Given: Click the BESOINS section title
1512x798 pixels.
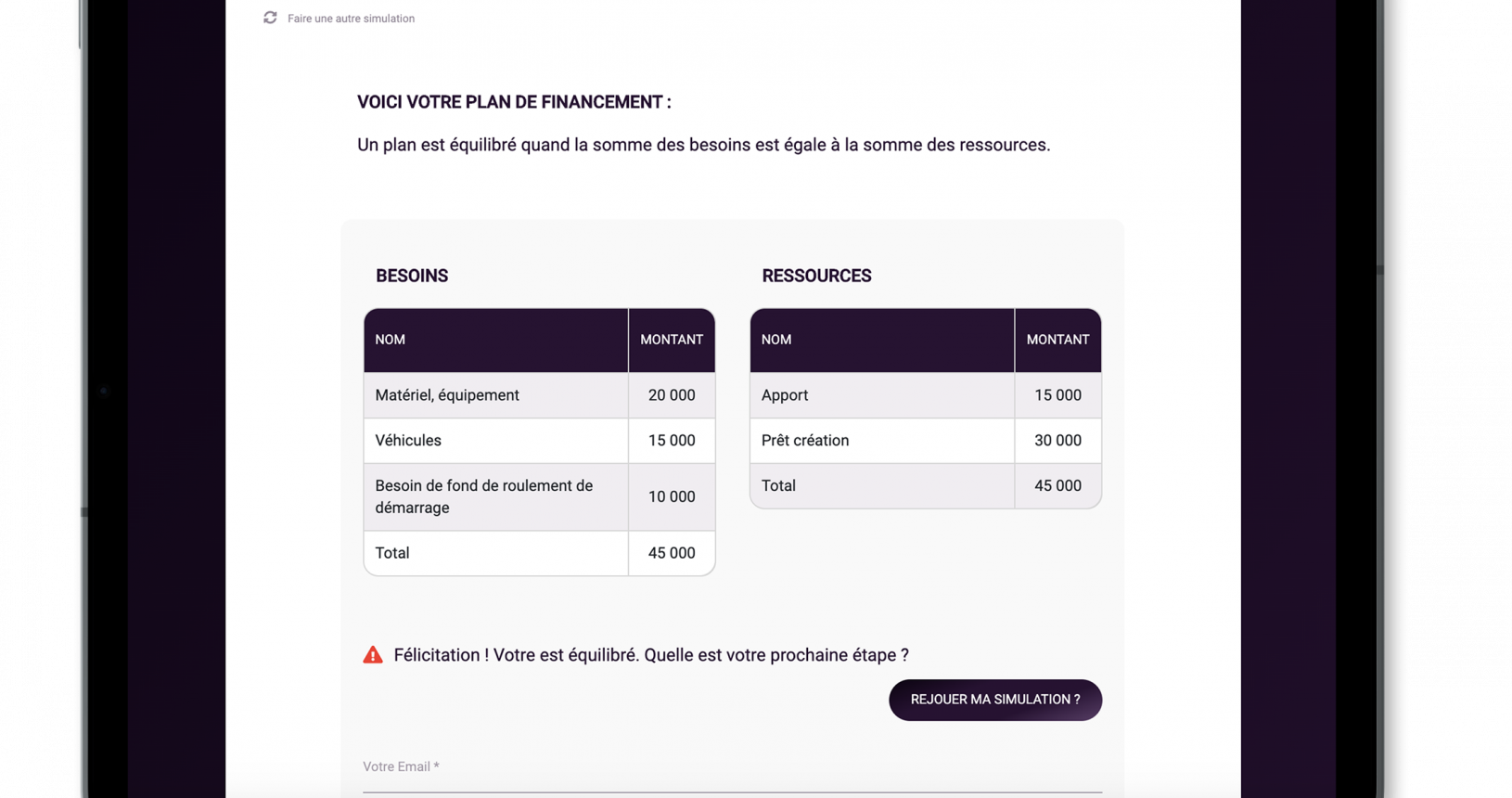Looking at the screenshot, I should 412,276.
